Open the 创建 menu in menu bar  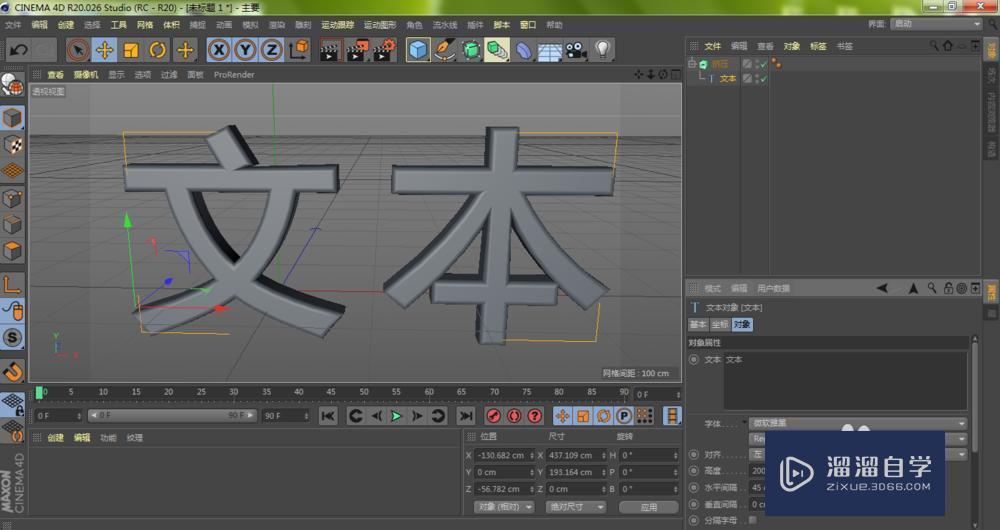[66, 25]
